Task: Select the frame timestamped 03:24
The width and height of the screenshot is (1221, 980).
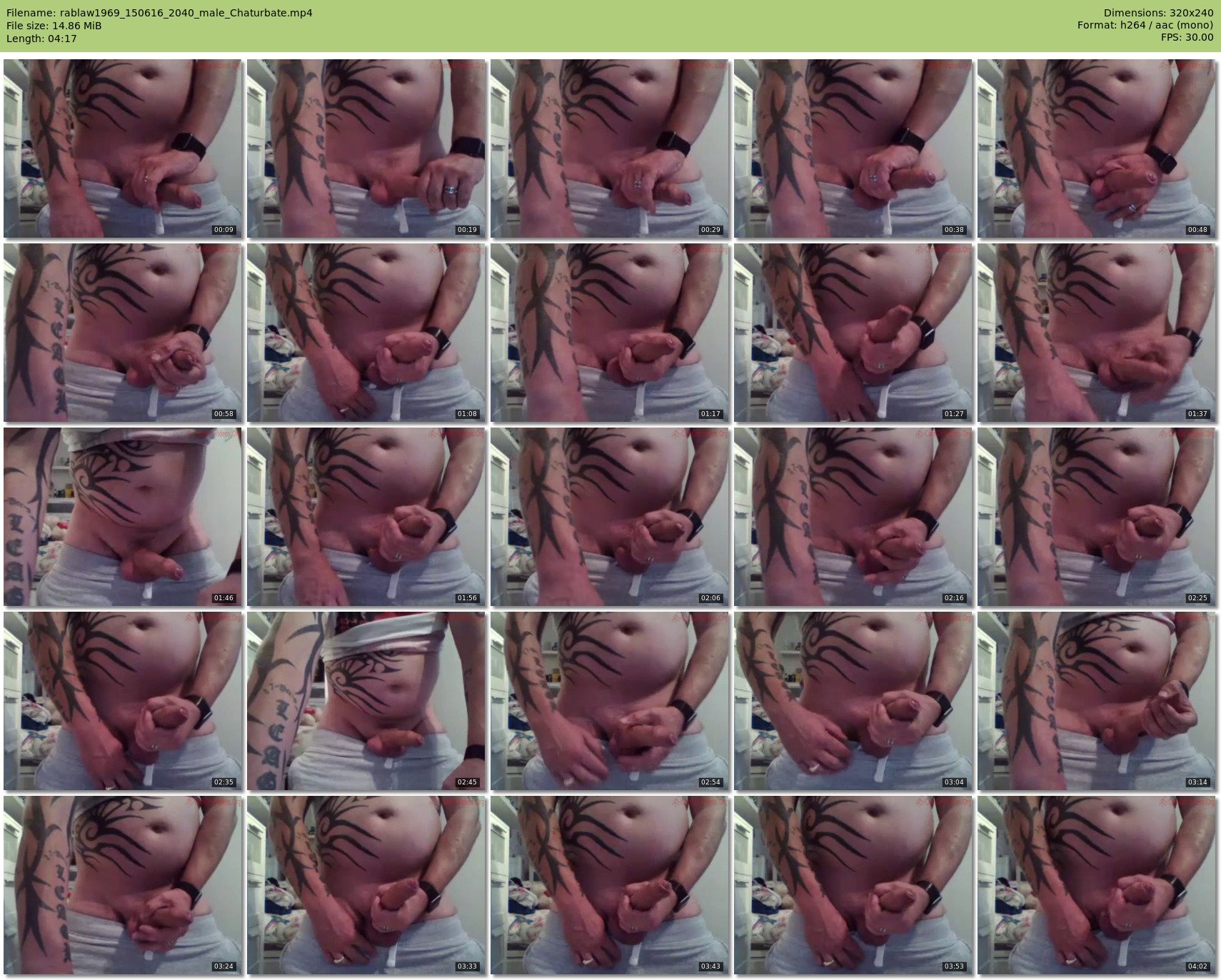Action: [x=123, y=885]
